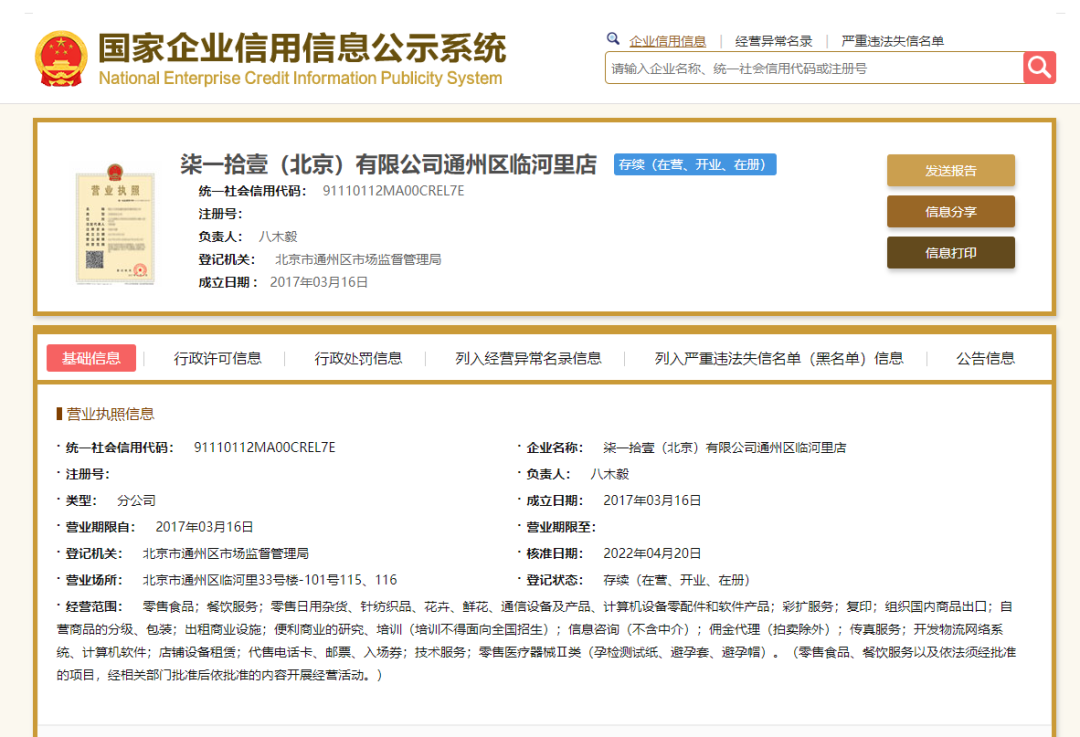Open the 列入严重违法失信名单（黑名单）信息 tab
Image resolution: width=1080 pixels, height=737 pixels.
point(779,358)
